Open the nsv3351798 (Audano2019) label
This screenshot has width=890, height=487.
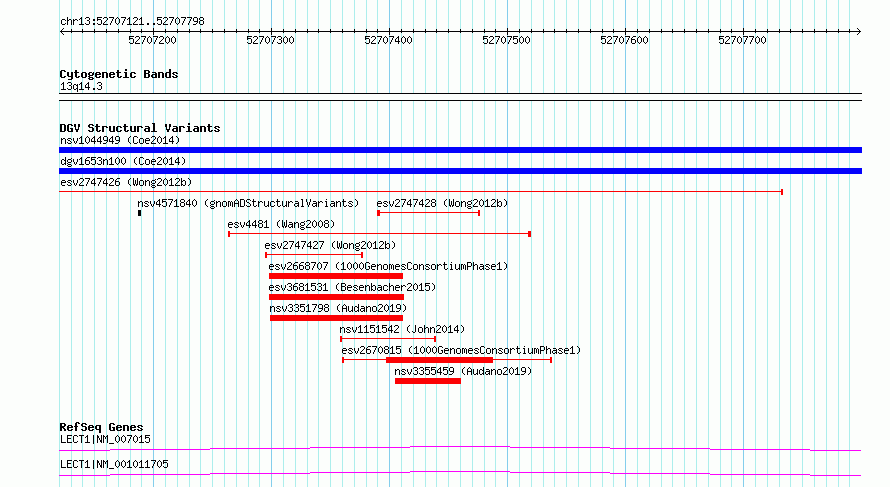pyautogui.click(x=338, y=308)
